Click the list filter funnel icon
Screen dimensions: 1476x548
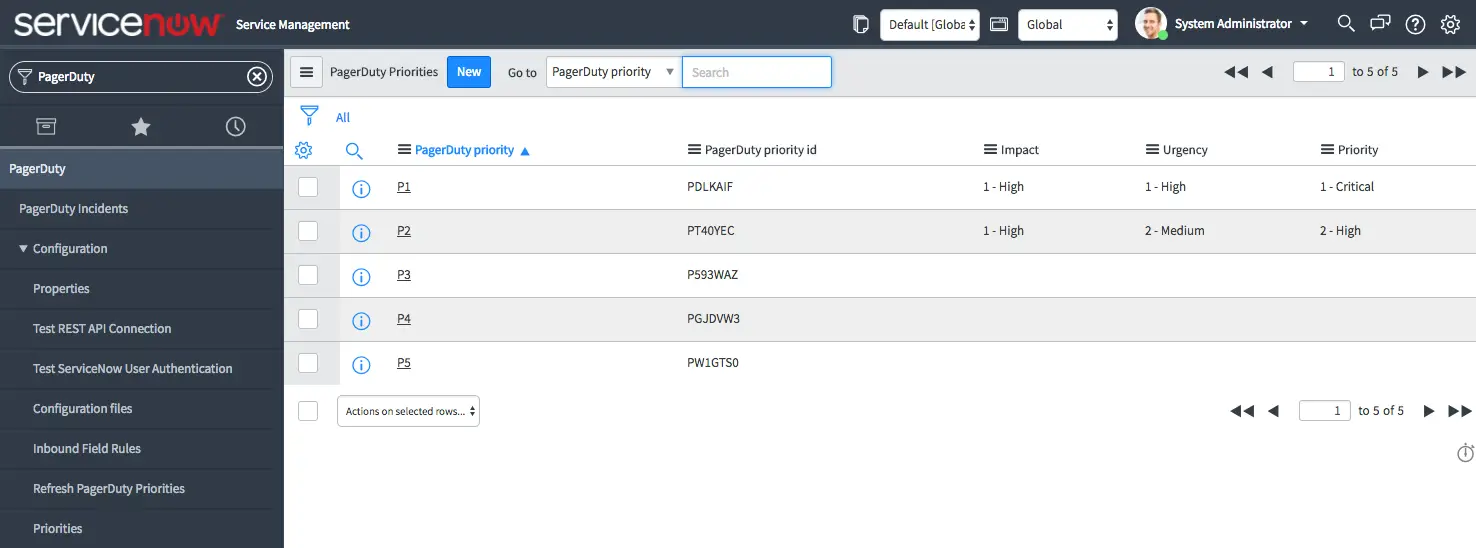pos(309,116)
